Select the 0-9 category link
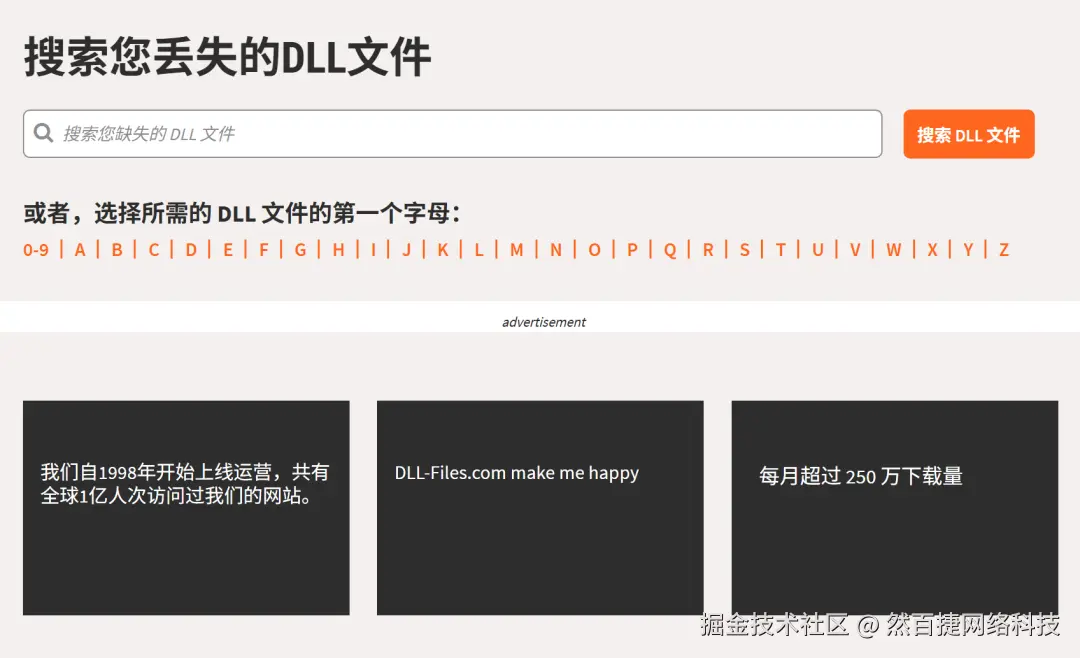This screenshot has width=1080, height=658. click(36, 250)
